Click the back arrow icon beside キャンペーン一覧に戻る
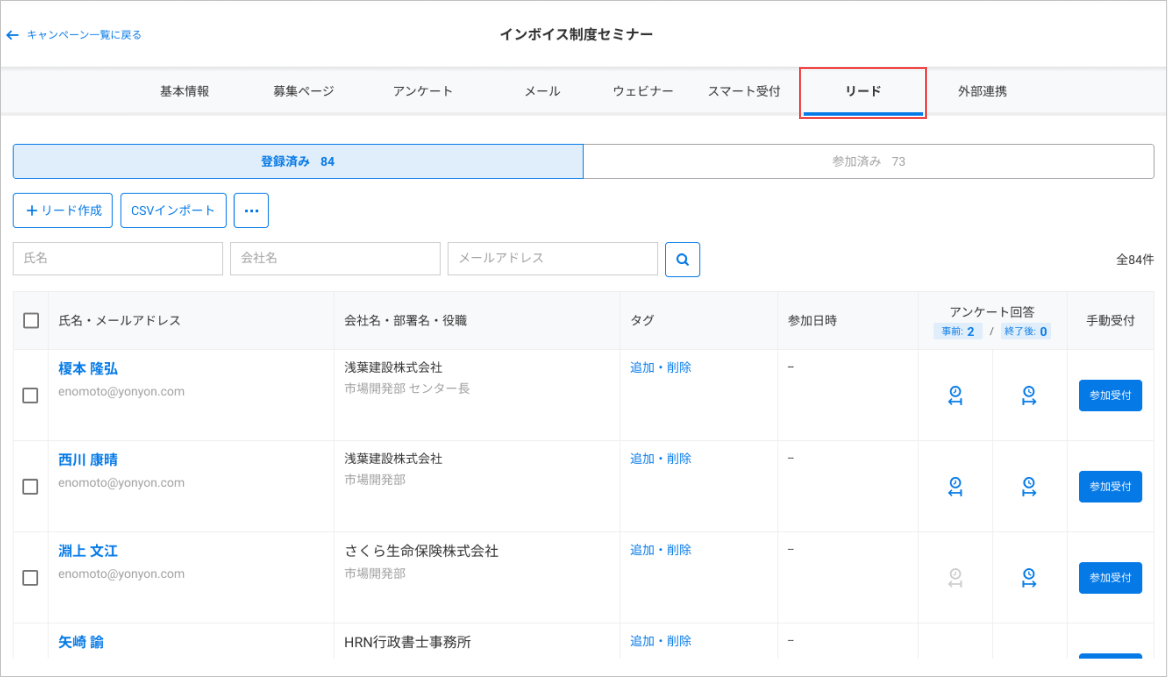Screen dimensions: 1168x677 (12, 35)
